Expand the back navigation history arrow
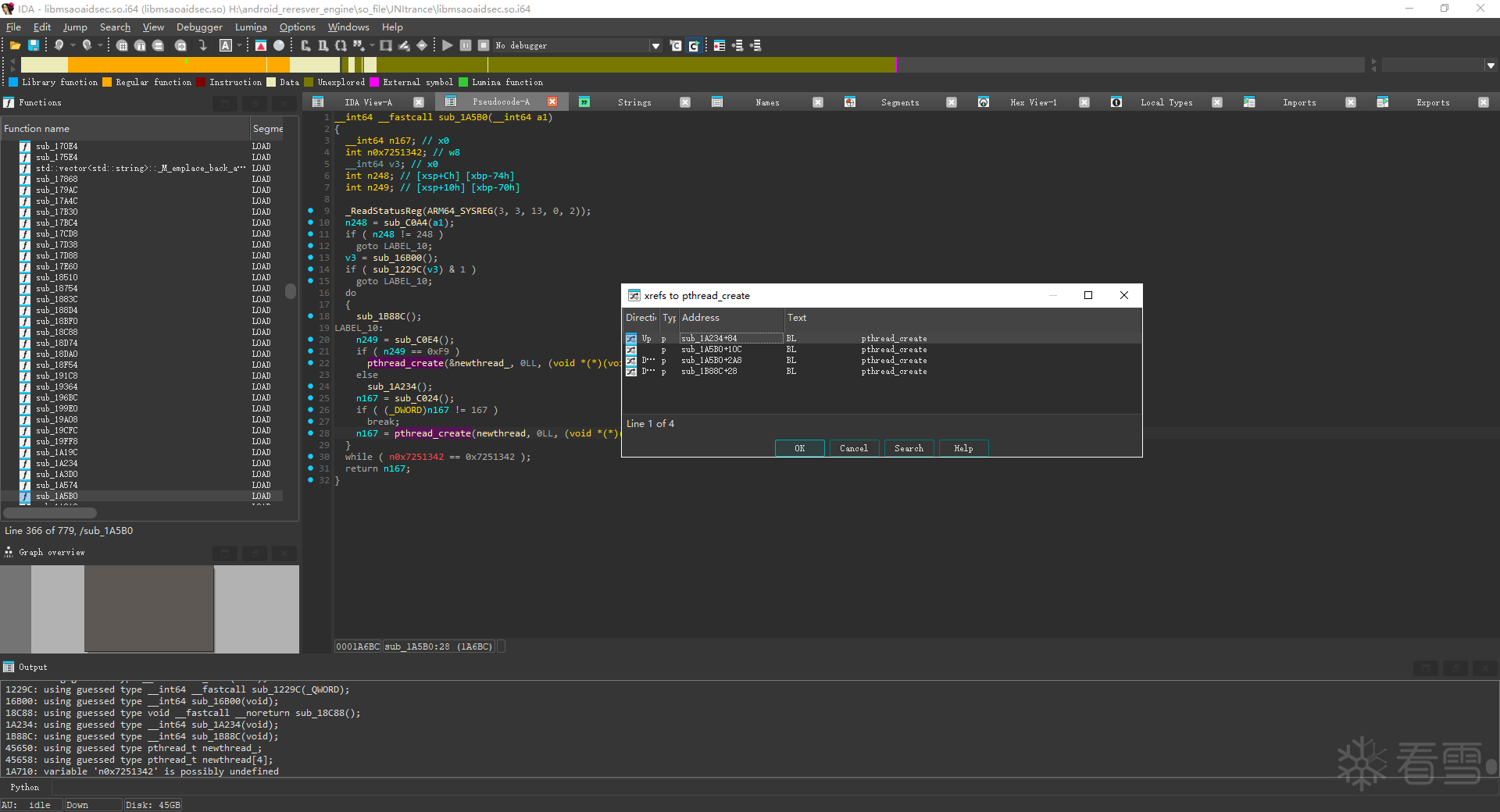Screen dimensions: 1500x812 click(73, 45)
